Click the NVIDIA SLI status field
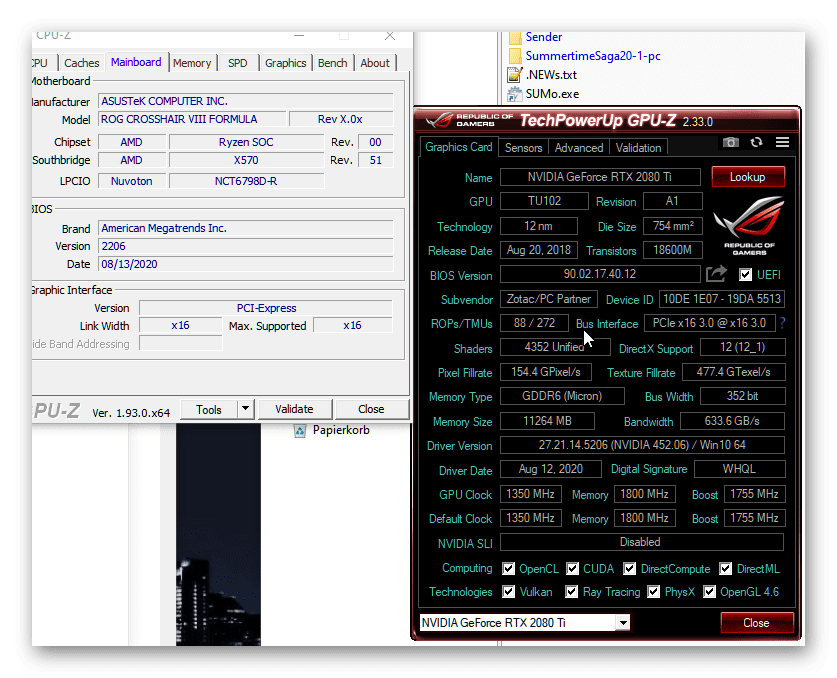 point(642,542)
